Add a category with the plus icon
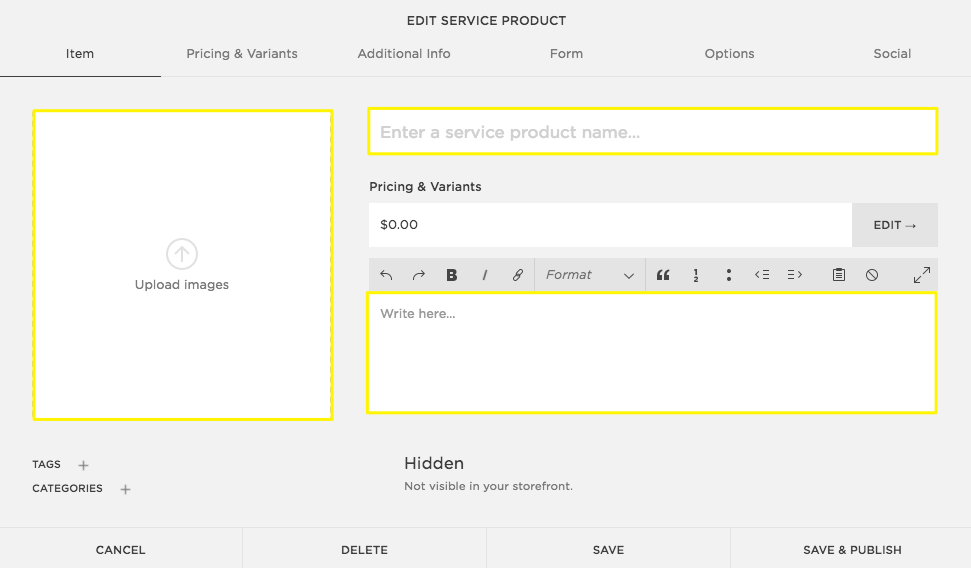Viewport: 971px width, 568px height. click(125, 489)
